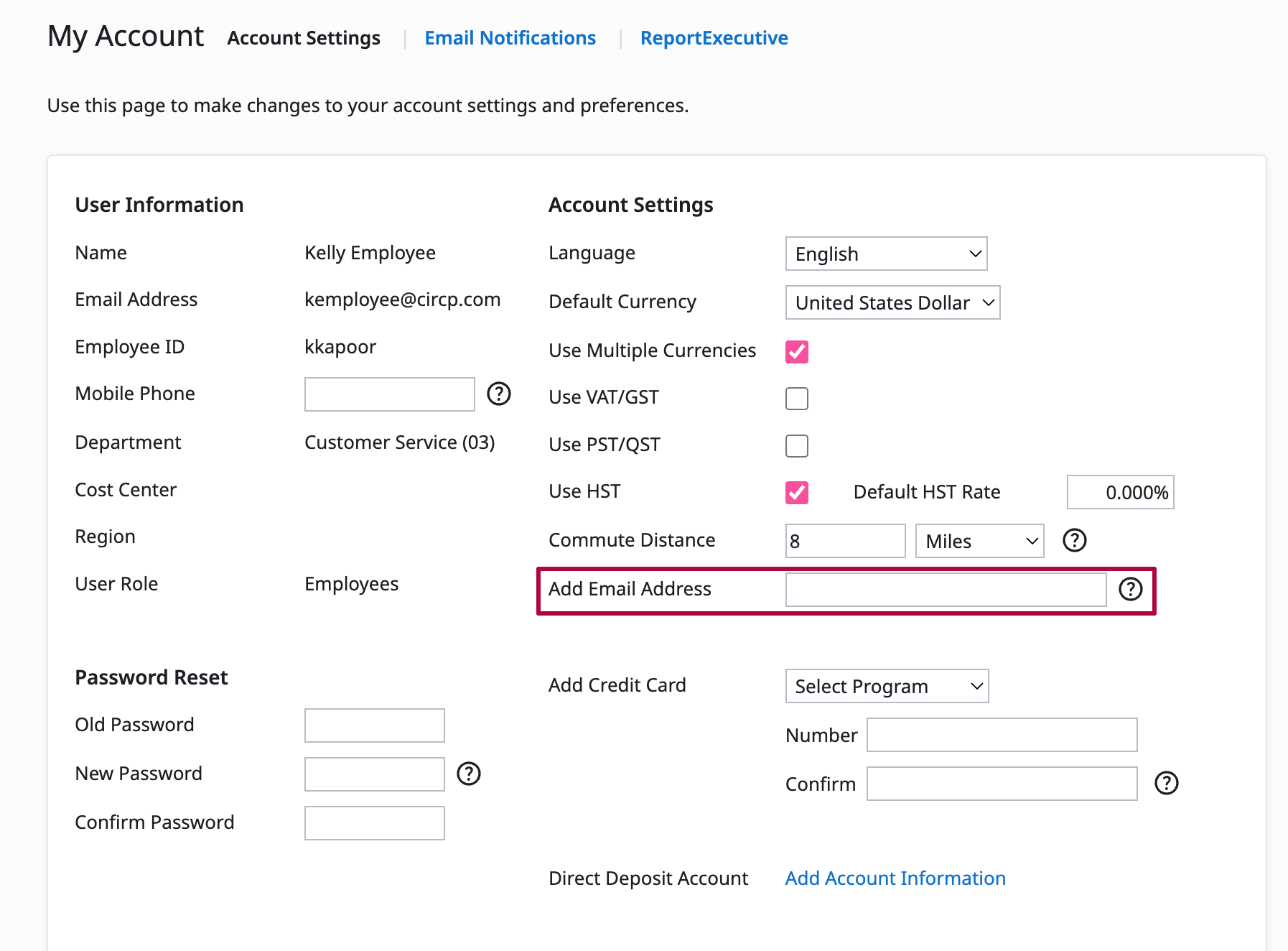This screenshot has height=951, width=1288.
Task: Open help icon next to Commute Distance
Action: click(1074, 540)
